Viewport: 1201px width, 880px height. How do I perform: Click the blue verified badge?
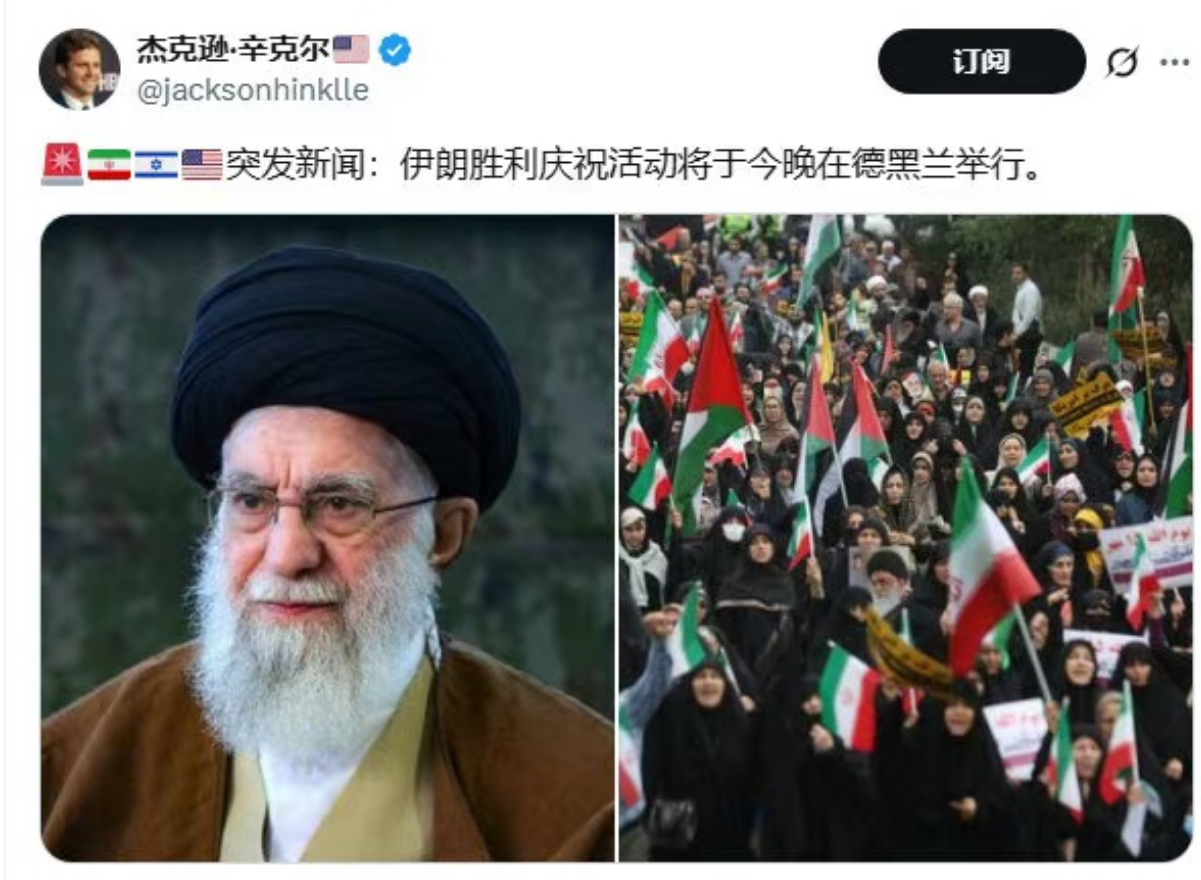pyautogui.click(x=395, y=49)
